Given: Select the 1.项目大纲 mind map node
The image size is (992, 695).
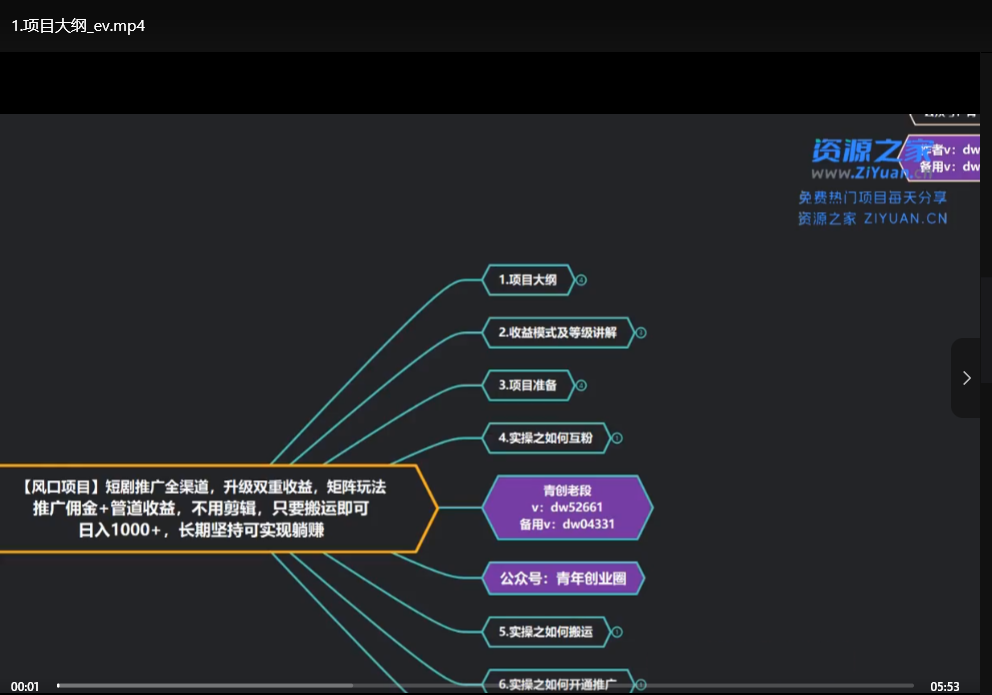Looking at the screenshot, I should [528, 280].
